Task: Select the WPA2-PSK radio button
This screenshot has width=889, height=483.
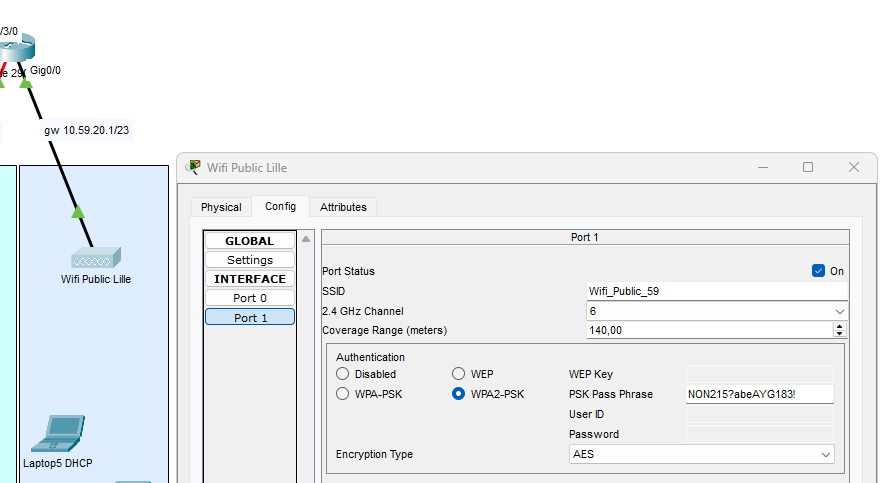Action: (x=459, y=394)
